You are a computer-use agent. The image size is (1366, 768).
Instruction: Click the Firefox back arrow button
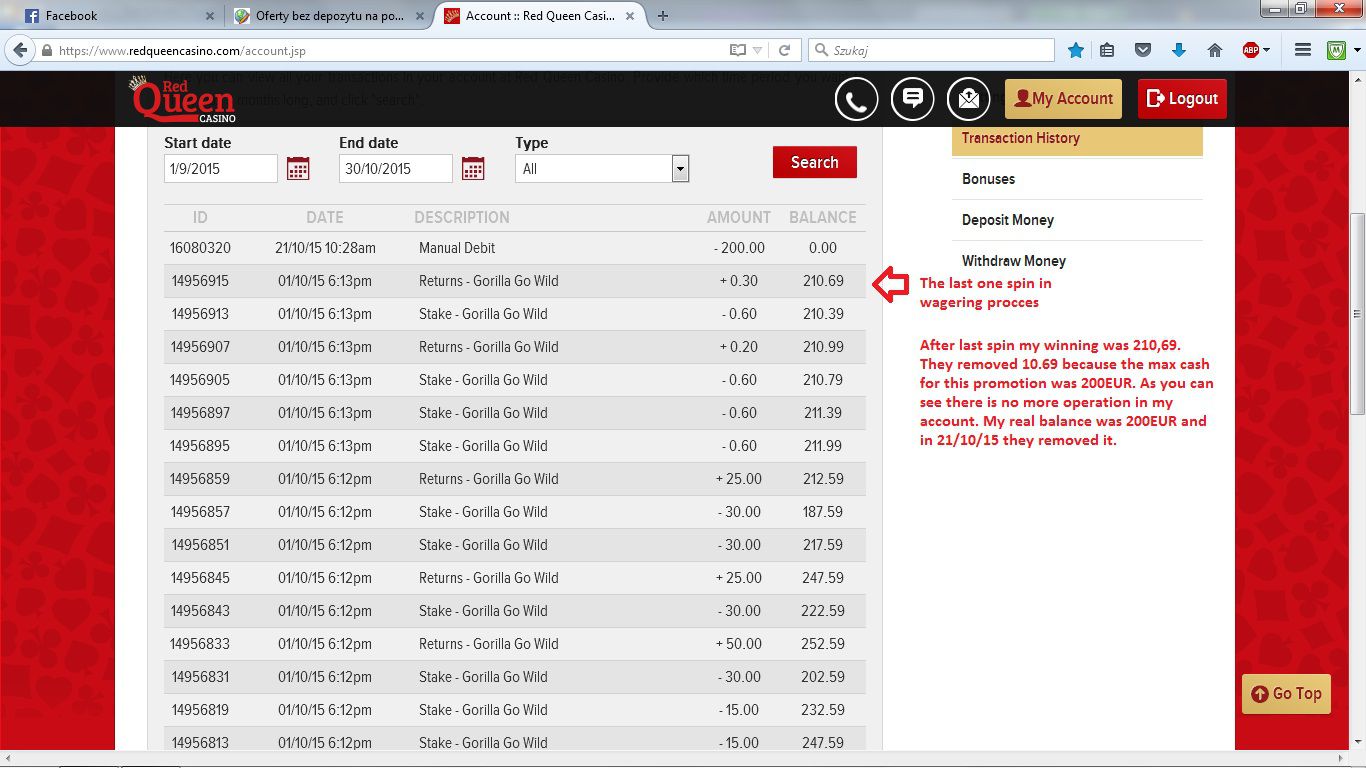[20, 50]
